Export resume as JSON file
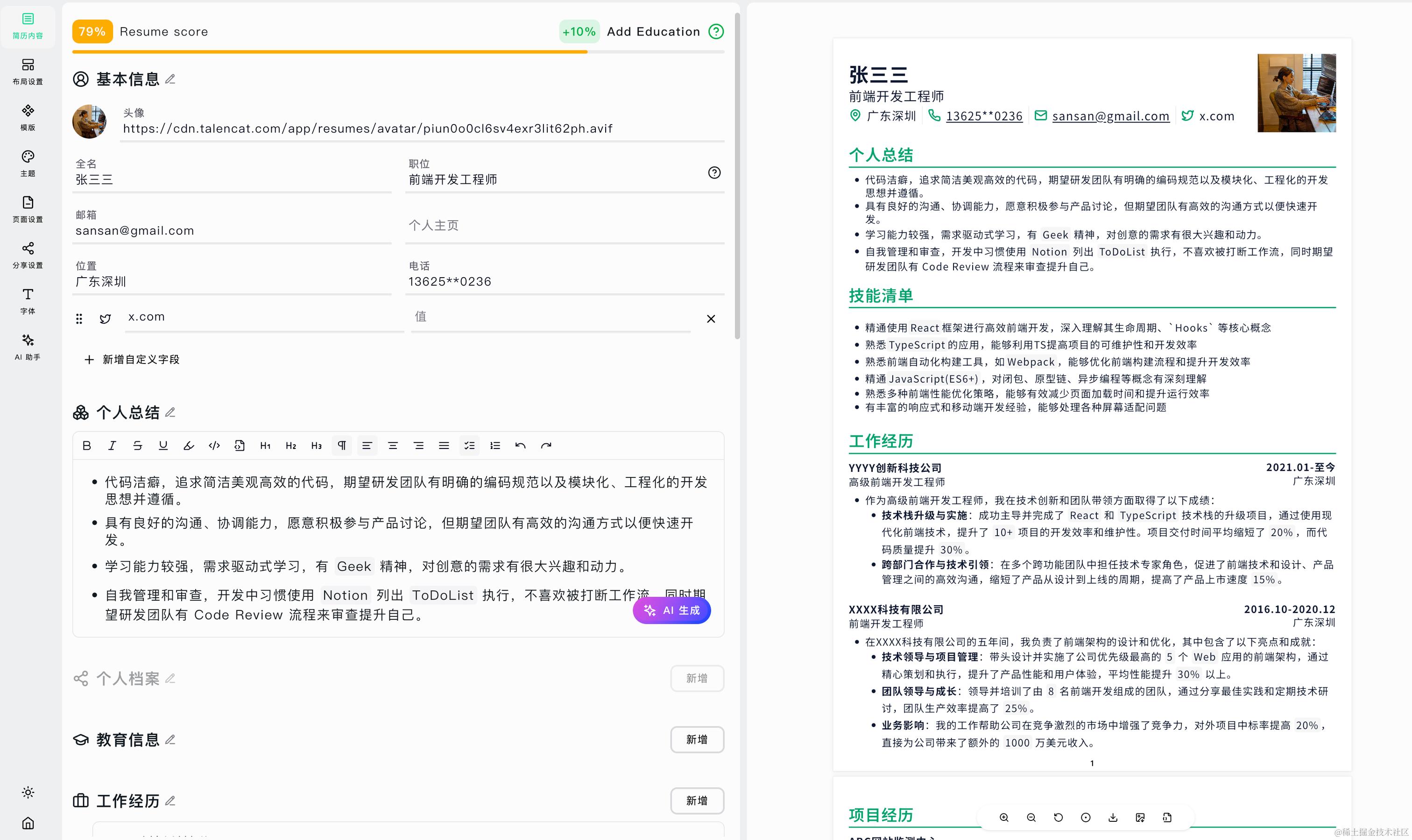This screenshot has height=840, width=1412. click(1167, 817)
